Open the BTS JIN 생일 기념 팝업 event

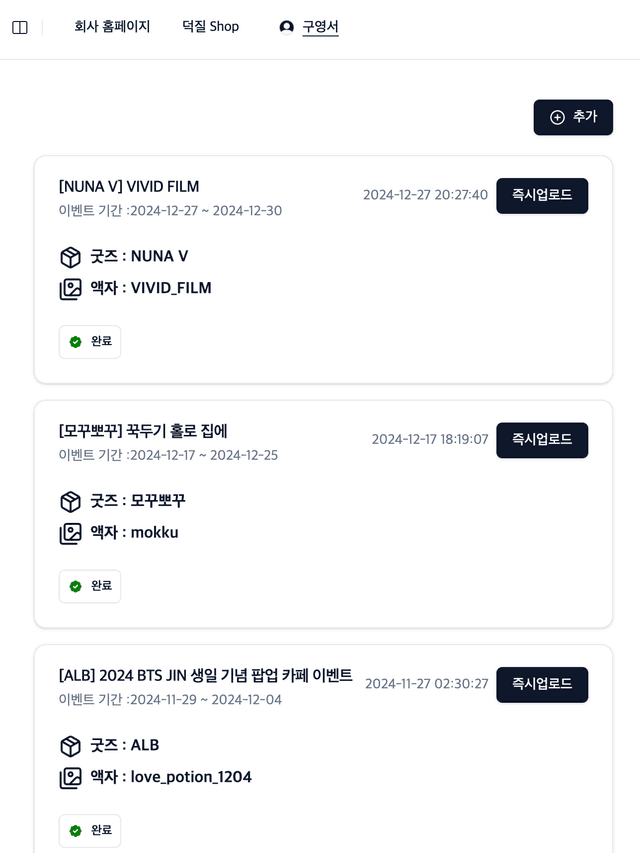tap(205, 676)
